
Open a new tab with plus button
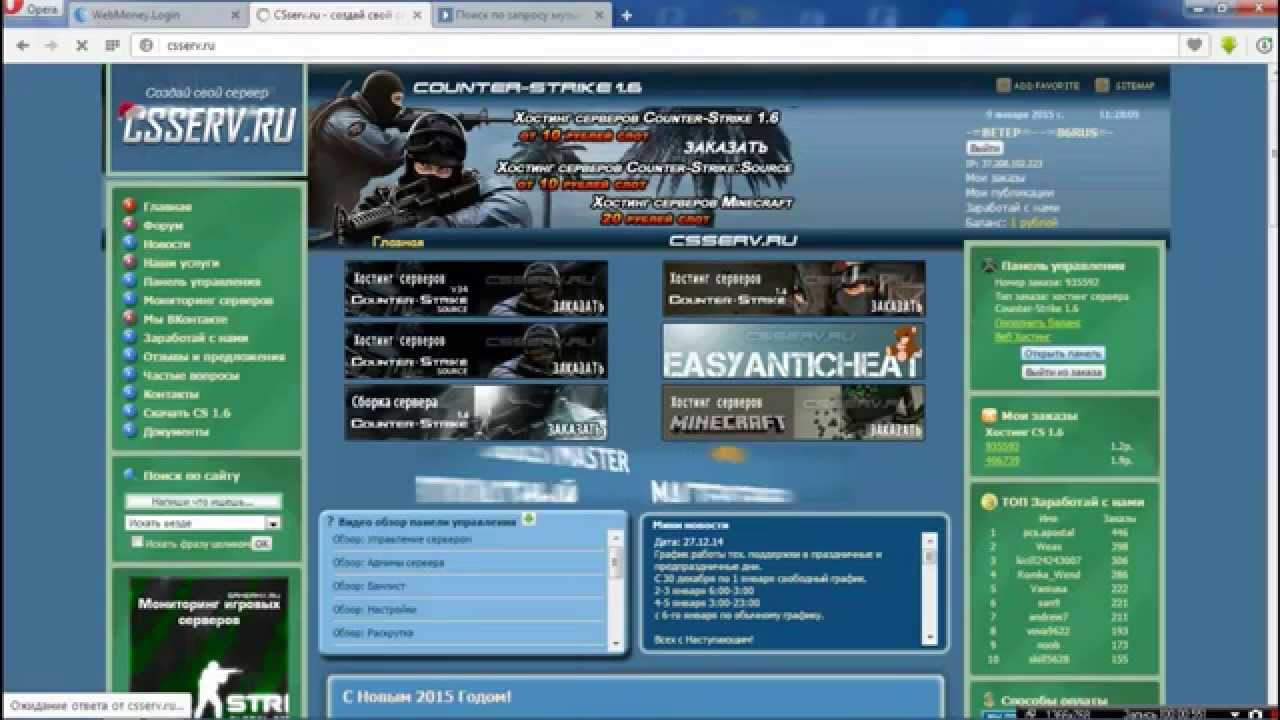pos(627,15)
